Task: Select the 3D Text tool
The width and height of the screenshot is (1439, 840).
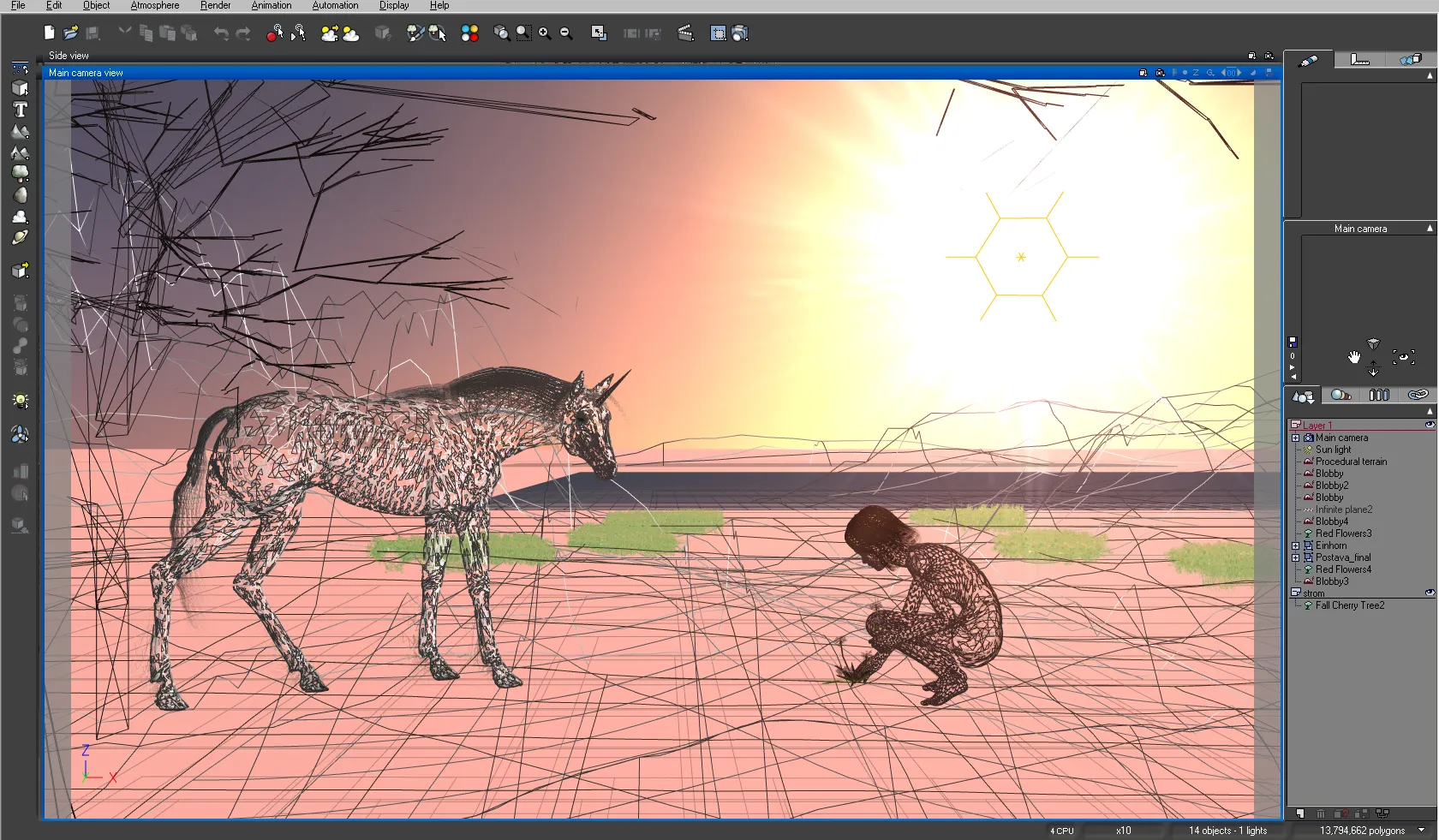Action: click(x=20, y=110)
